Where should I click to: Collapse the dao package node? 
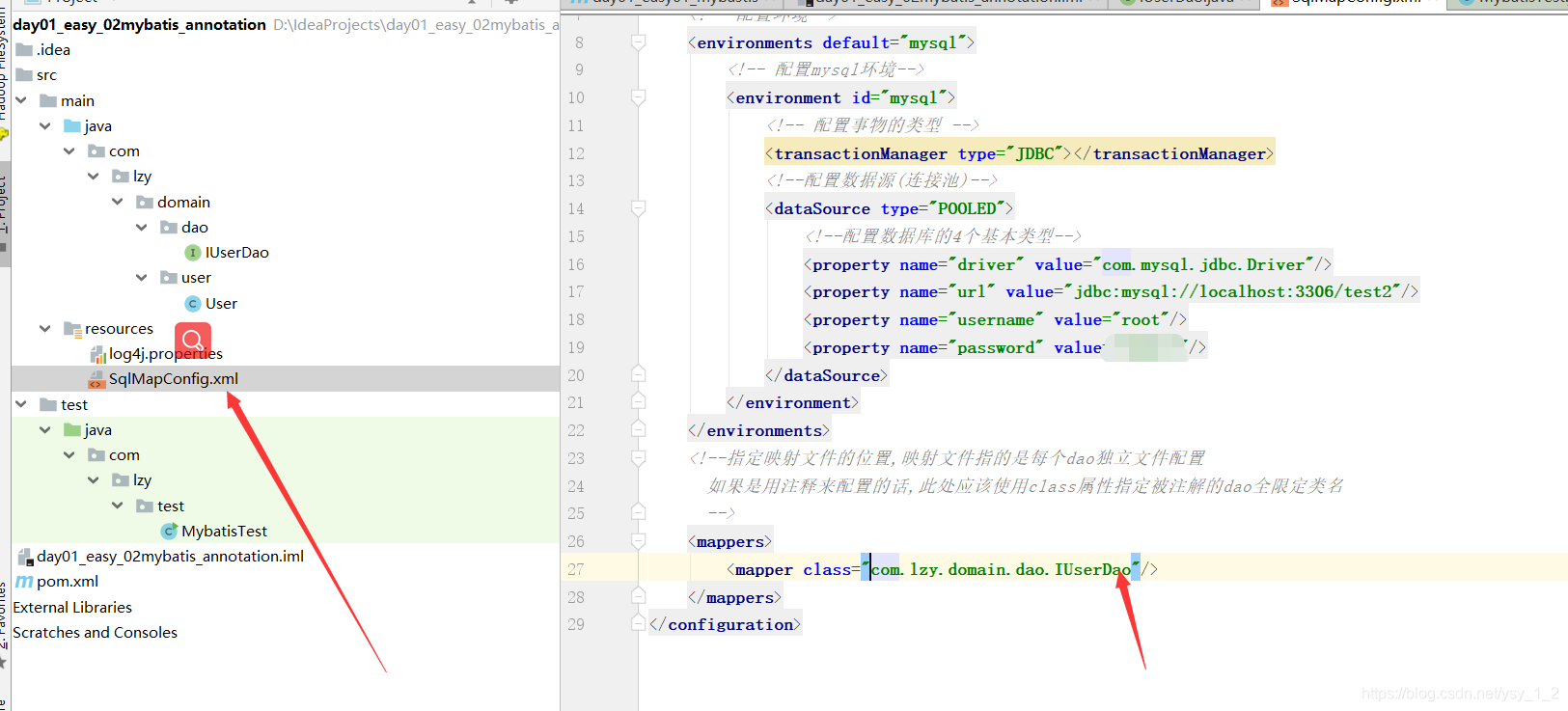(142, 227)
